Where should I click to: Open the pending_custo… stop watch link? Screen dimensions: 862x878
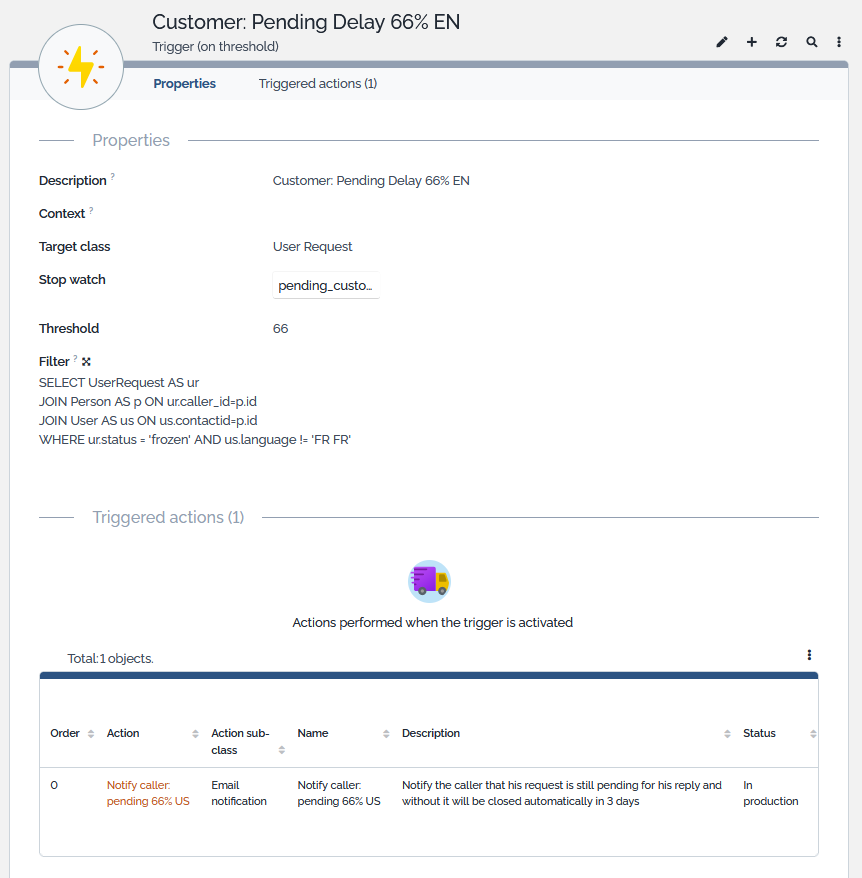coord(325,286)
